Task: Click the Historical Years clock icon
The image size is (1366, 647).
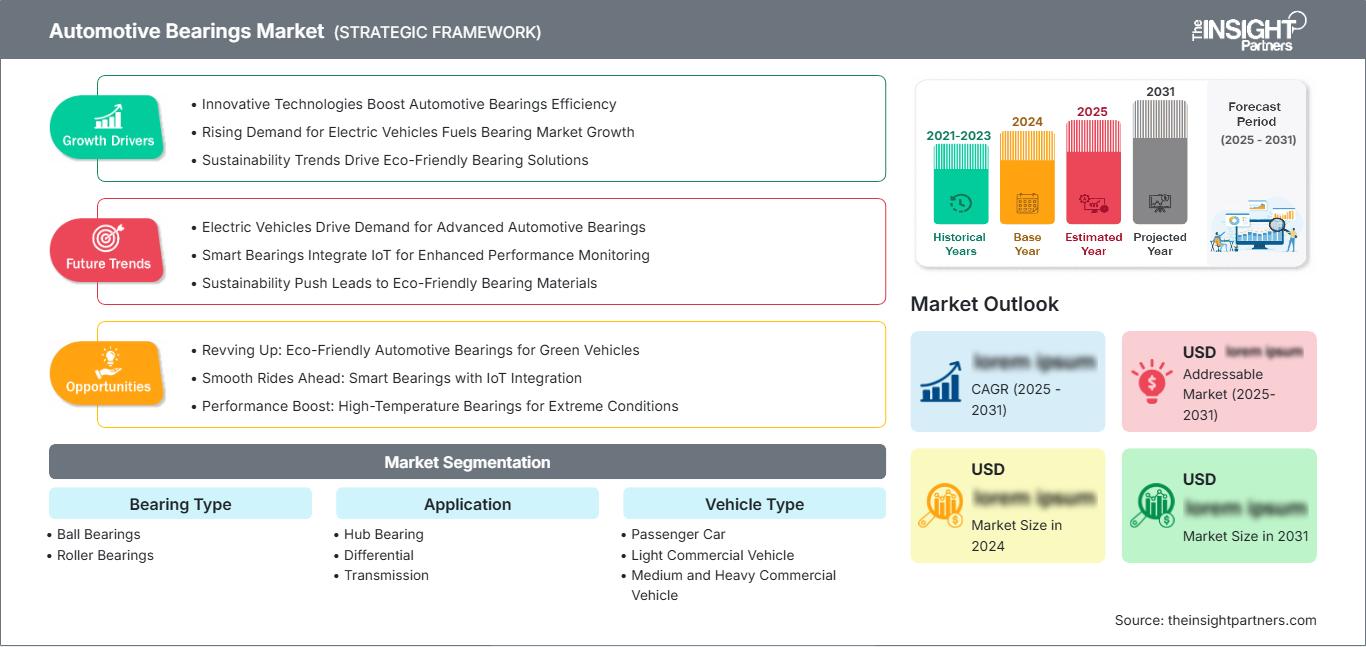Action: pyautogui.click(x=960, y=203)
